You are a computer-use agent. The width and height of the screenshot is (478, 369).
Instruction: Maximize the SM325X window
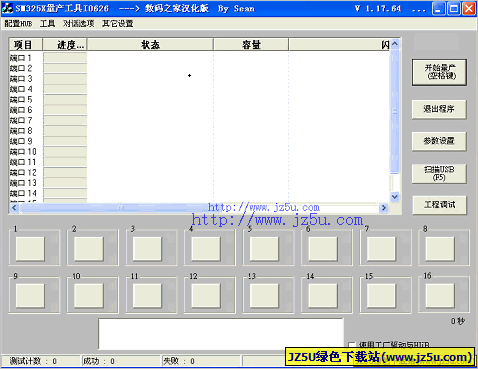[x=454, y=8]
